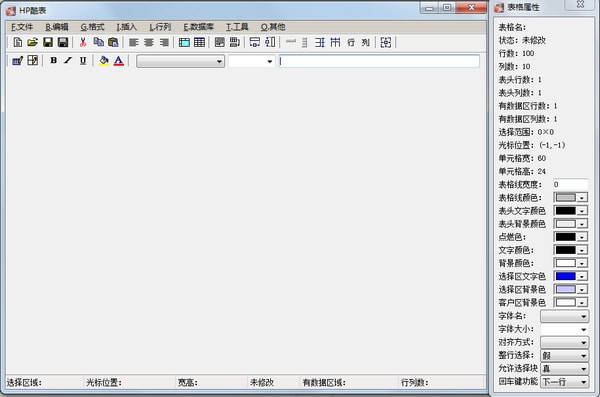Viewport: 600px width, 397px height.
Task: Click the toolbar cell content input field
Action: (x=379, y=61)
